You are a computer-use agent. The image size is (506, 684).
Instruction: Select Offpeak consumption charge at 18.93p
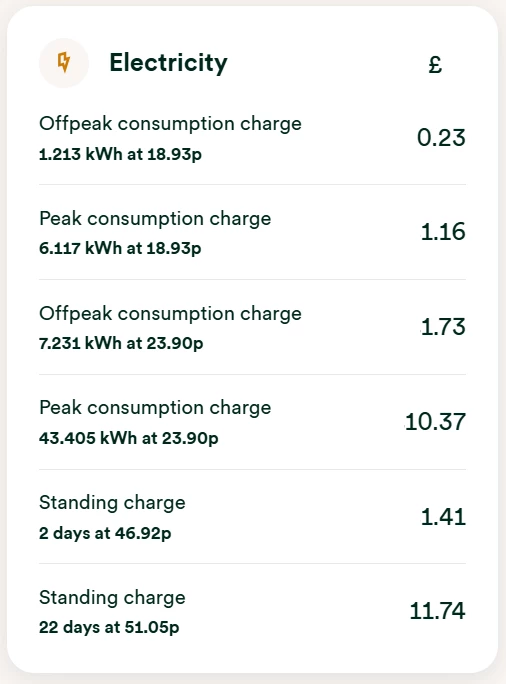(252, 138)
